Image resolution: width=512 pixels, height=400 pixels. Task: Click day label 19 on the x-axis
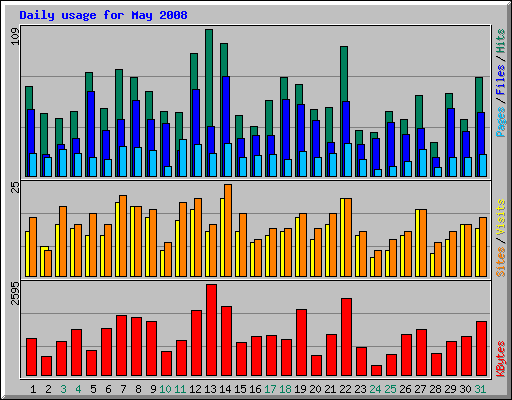(x=300, y=389)
